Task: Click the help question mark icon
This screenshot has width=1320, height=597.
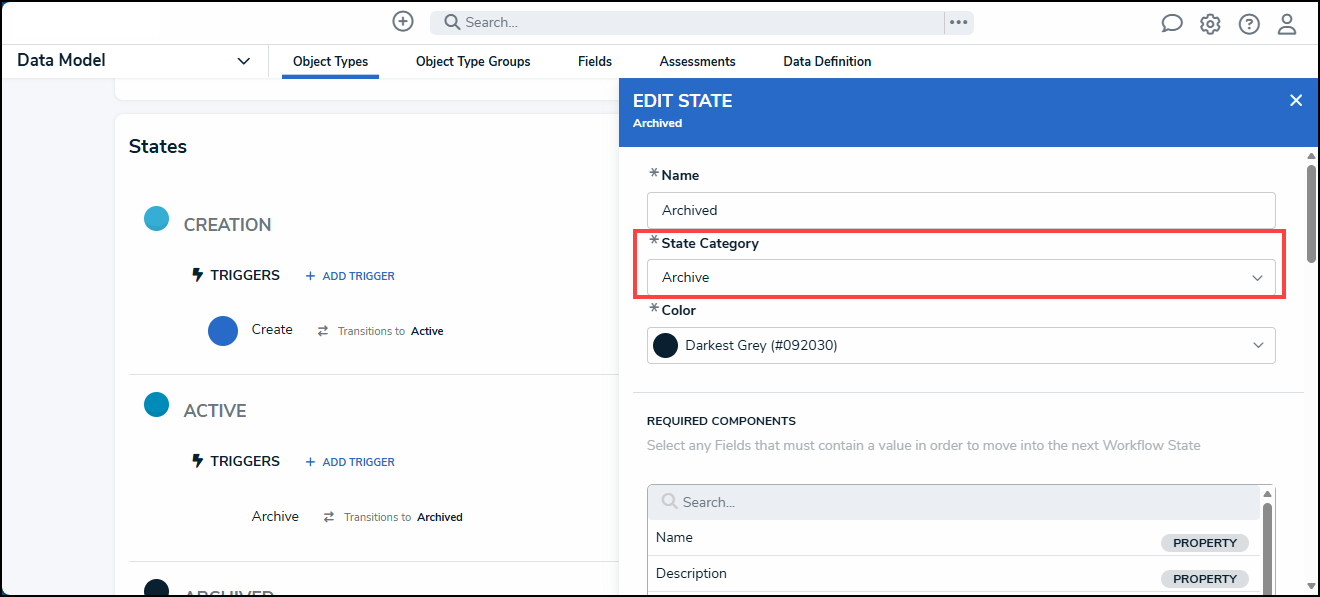Action: 1249,24
